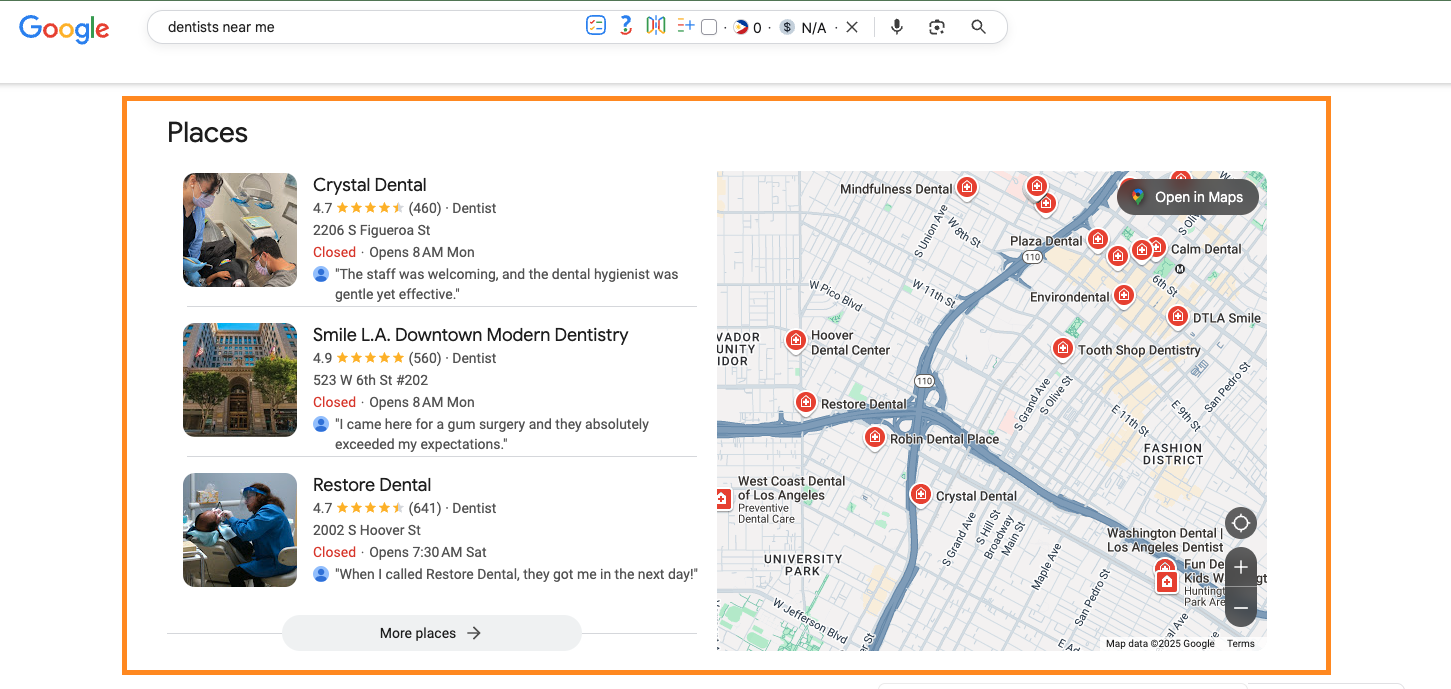Click the Smile L.A. building photo thumbnail
Screen dimensions: 1451x689
[x=240, y=380]
